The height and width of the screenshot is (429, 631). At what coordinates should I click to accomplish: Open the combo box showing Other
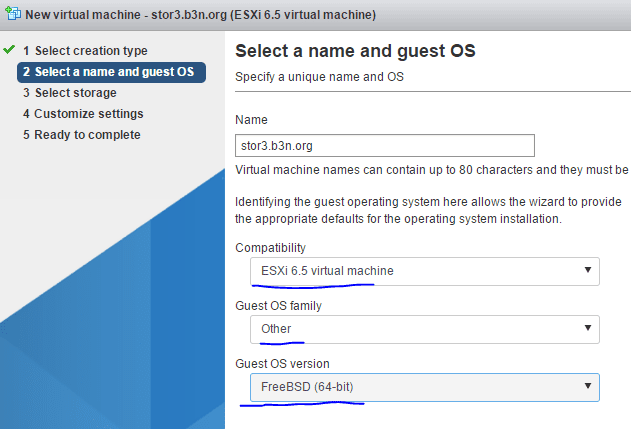[x=425, y=329]
